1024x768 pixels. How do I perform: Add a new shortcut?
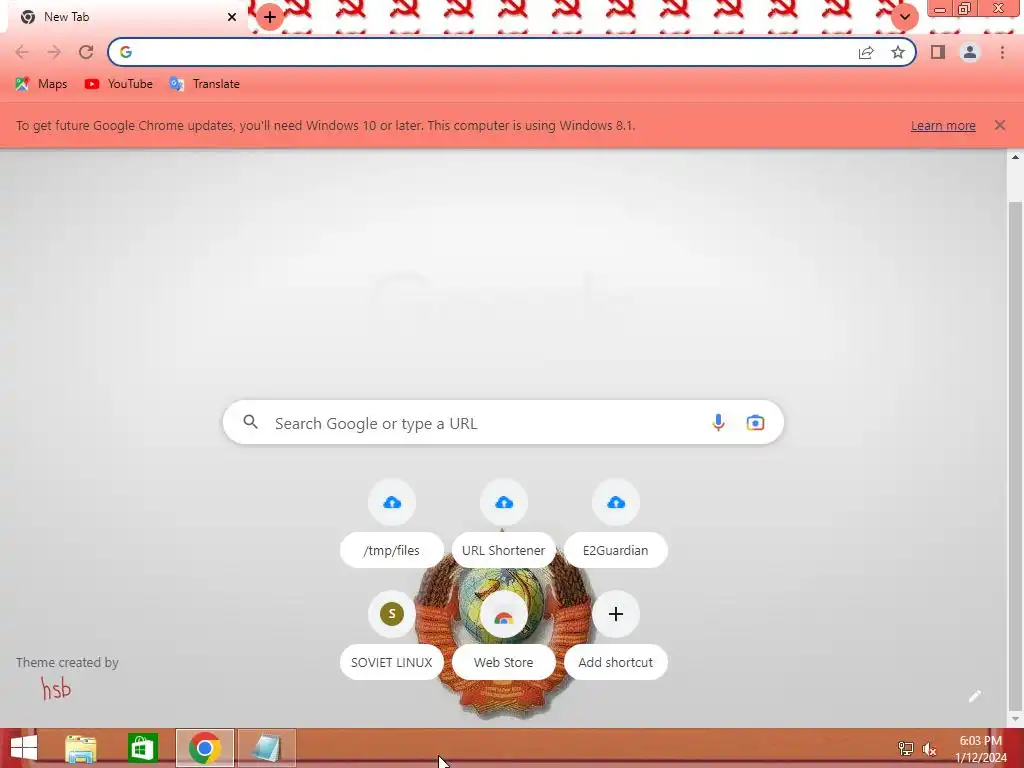click(x=615, y=635)
